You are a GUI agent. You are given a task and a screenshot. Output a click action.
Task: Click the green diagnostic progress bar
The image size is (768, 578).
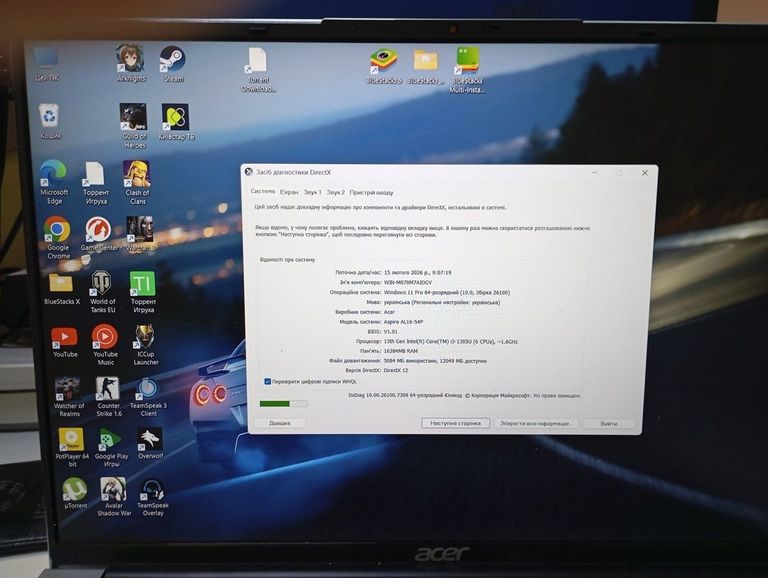click(x=283, y=404)
